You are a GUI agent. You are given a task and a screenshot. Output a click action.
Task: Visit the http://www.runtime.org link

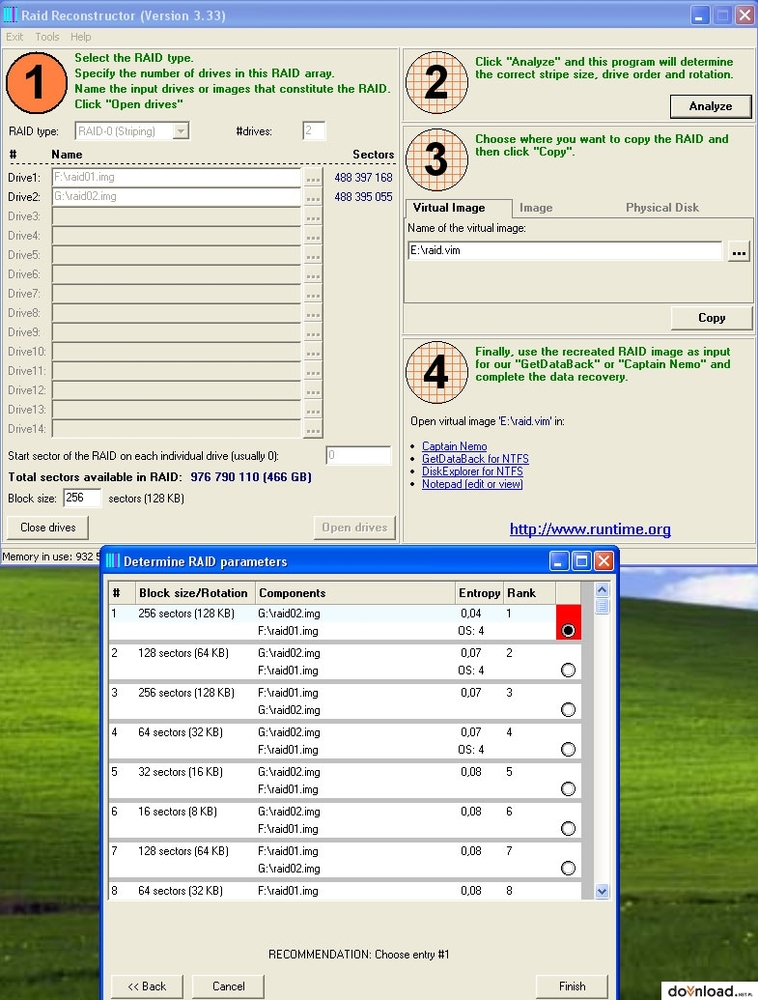tap(590, 529)
